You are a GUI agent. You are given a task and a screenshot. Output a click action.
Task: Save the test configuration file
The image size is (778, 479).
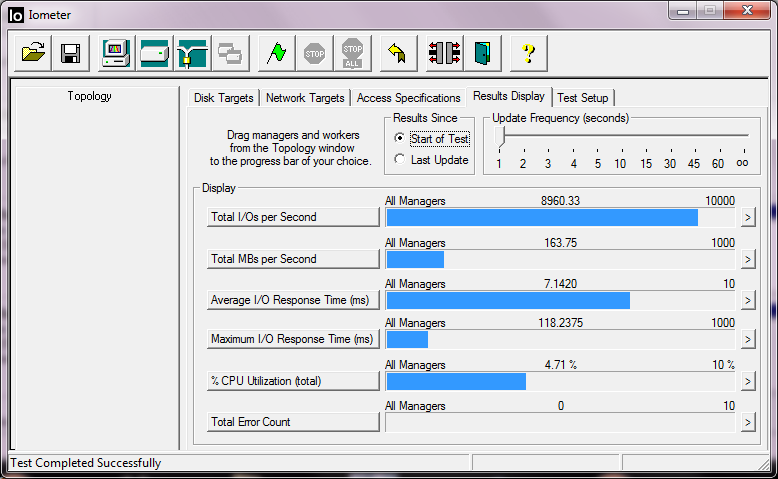pos(70,53)
